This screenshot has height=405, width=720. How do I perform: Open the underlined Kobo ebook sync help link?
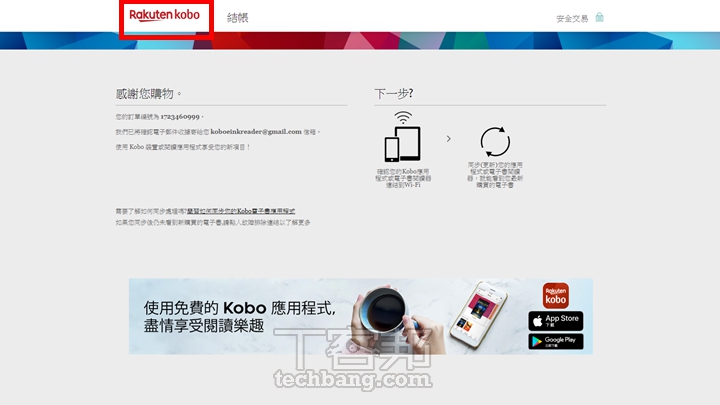pos(241,211)
